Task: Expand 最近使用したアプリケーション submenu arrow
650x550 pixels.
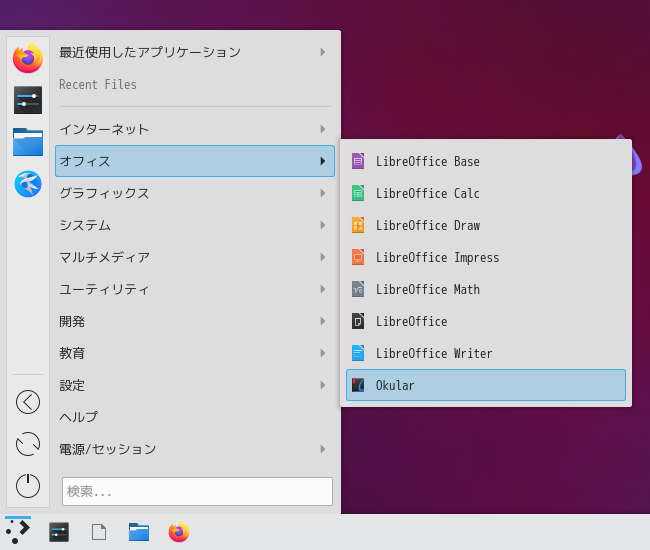Action: point(323,52)
